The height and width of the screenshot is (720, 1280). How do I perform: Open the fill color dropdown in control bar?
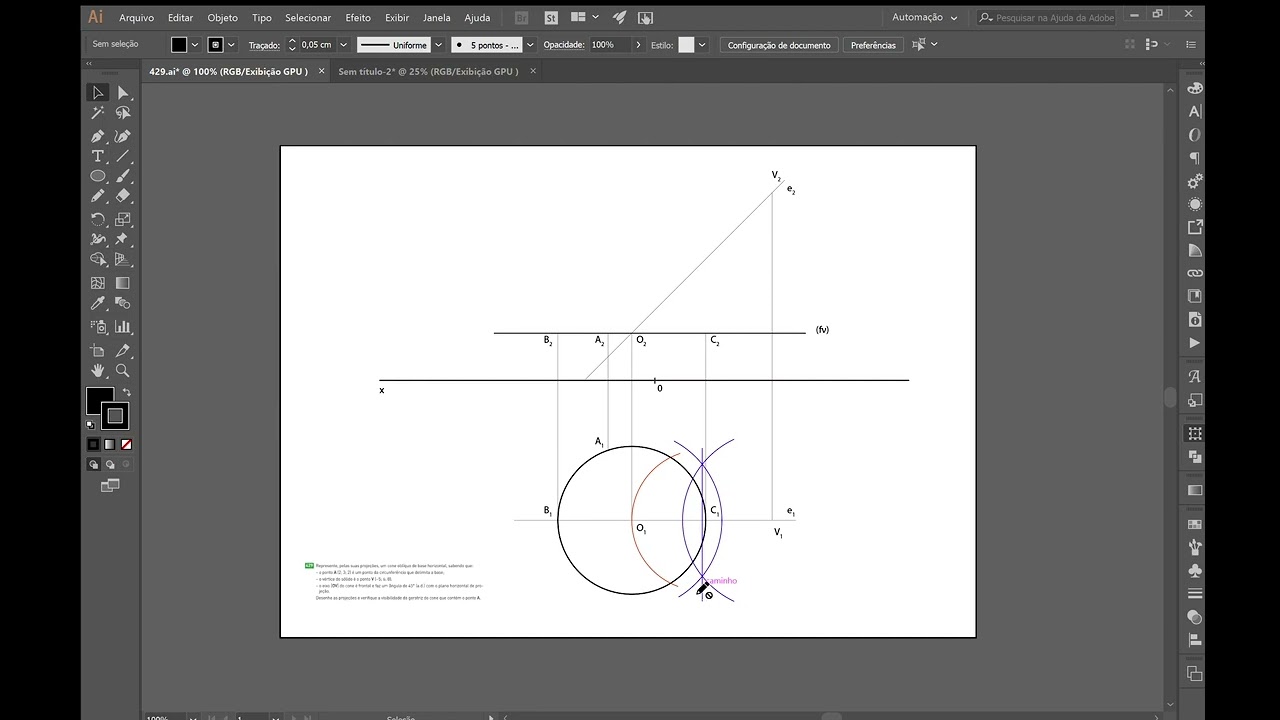[195, 45]
